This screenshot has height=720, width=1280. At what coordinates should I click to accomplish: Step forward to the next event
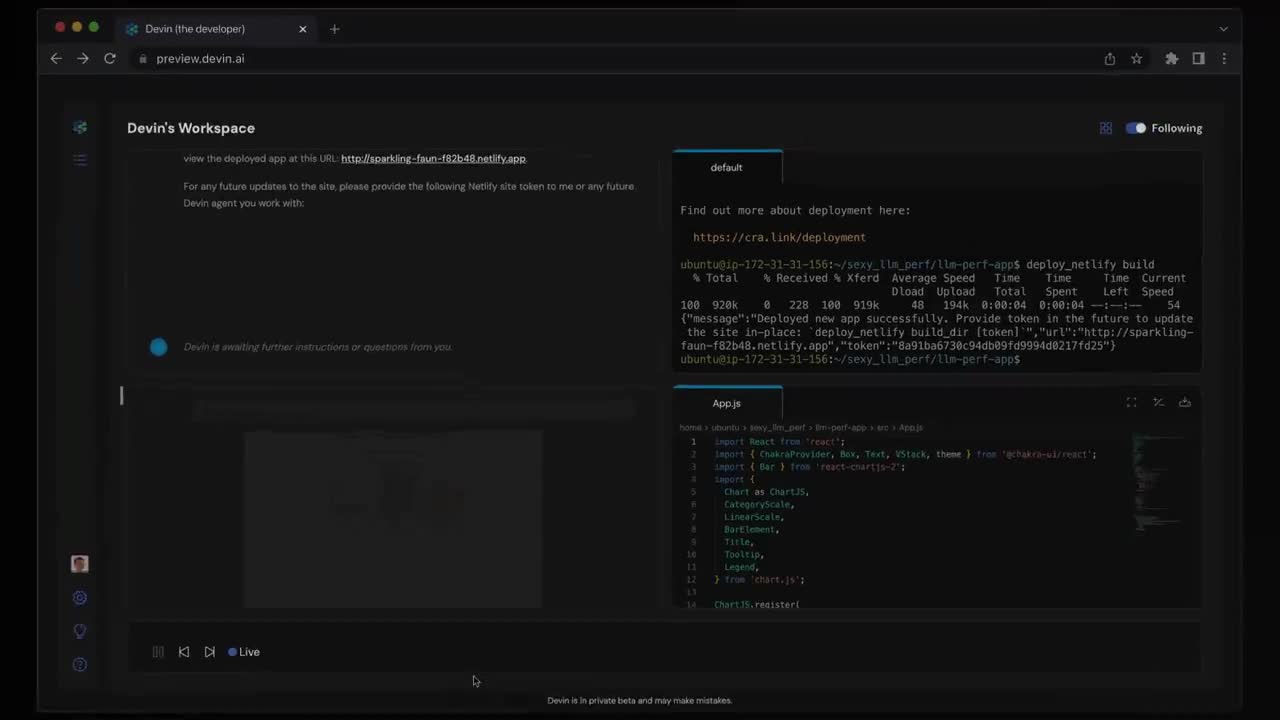tap(209, 652)
